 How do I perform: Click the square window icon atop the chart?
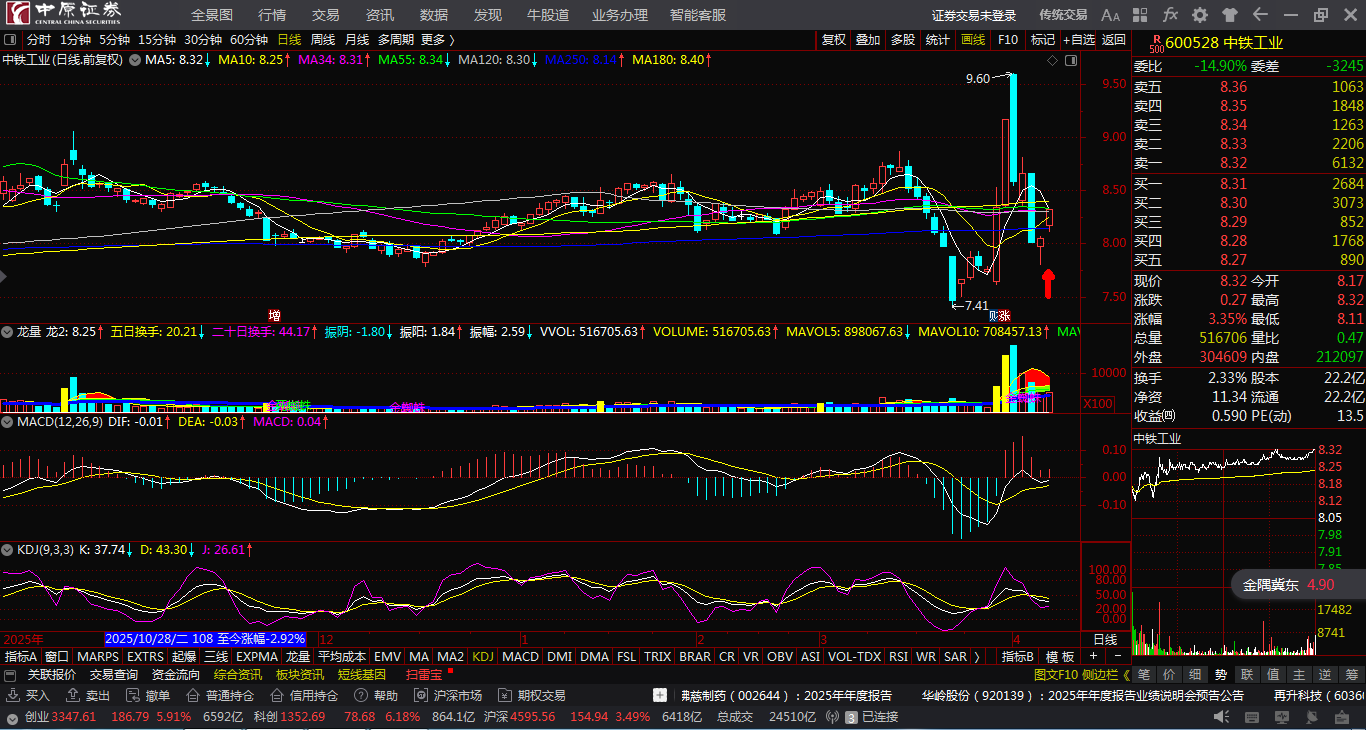[1071, 60]
